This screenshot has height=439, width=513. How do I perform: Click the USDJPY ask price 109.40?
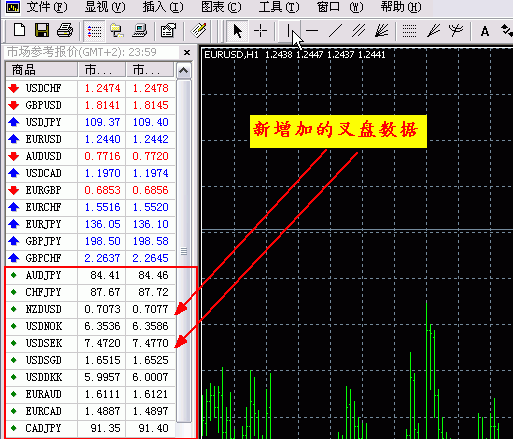(x=151, y=122)
